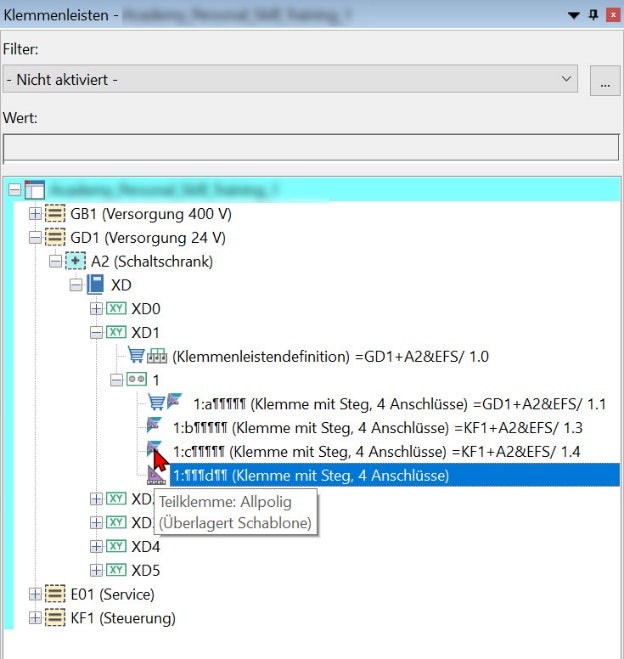This screenshot has height=659, width=624.
Task: Click the ellipsis button next to Filter
Action: tap(604, 80)
